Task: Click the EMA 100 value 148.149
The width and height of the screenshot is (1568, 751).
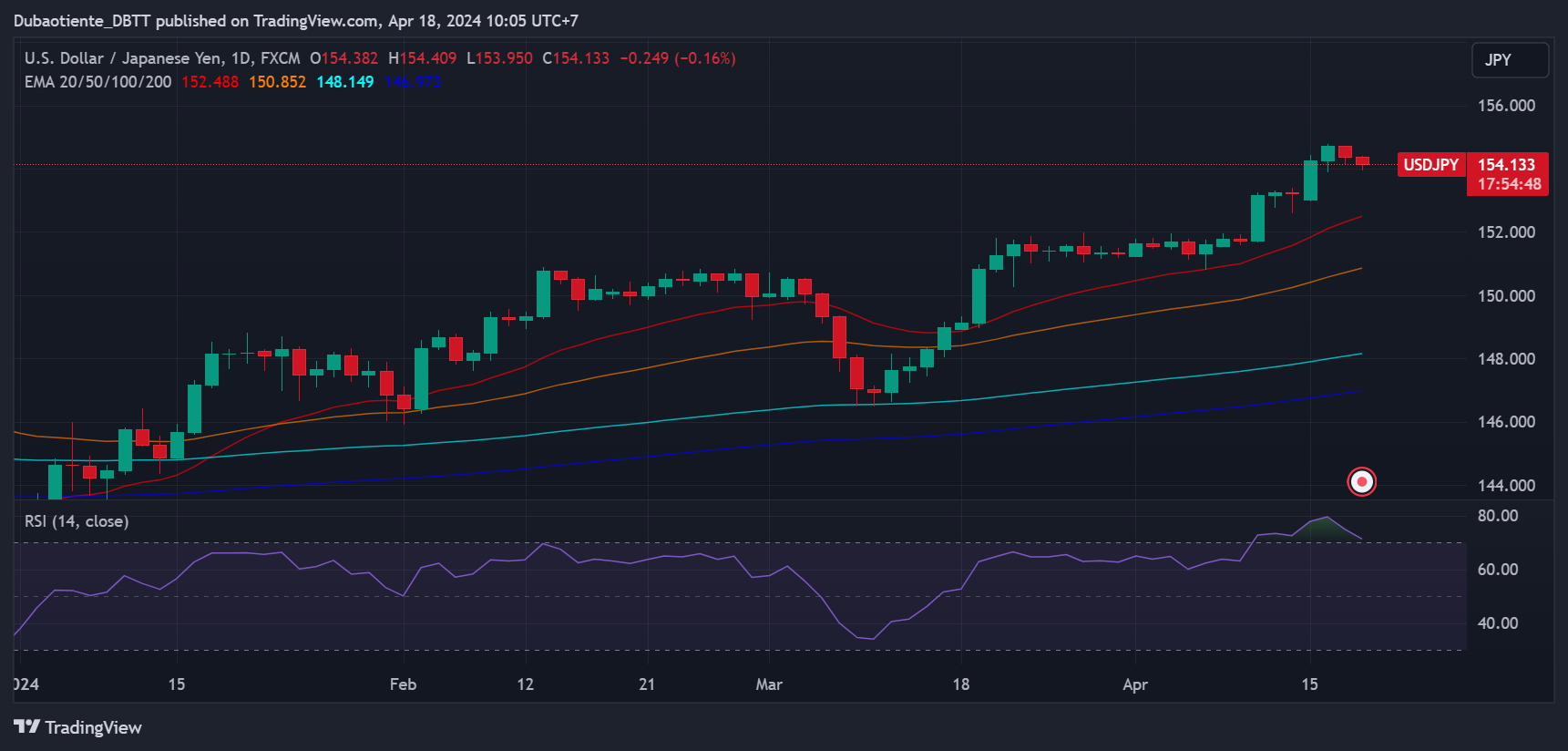Action: click(344, 82)
